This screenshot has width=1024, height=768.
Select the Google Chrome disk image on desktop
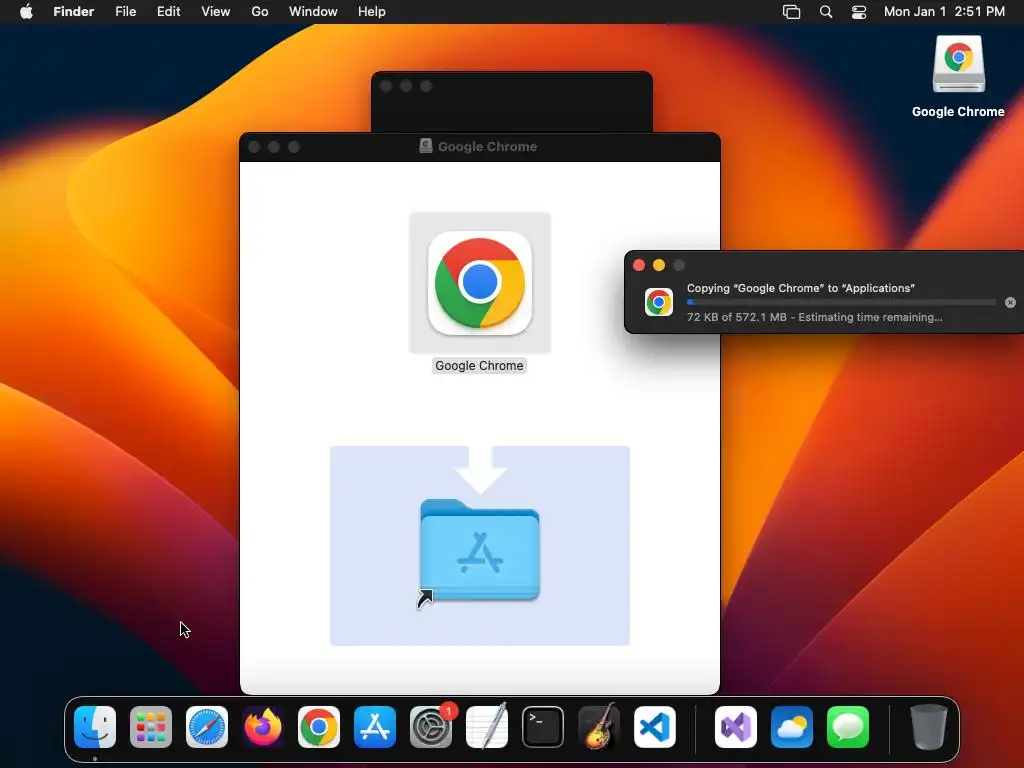(958, 64)
